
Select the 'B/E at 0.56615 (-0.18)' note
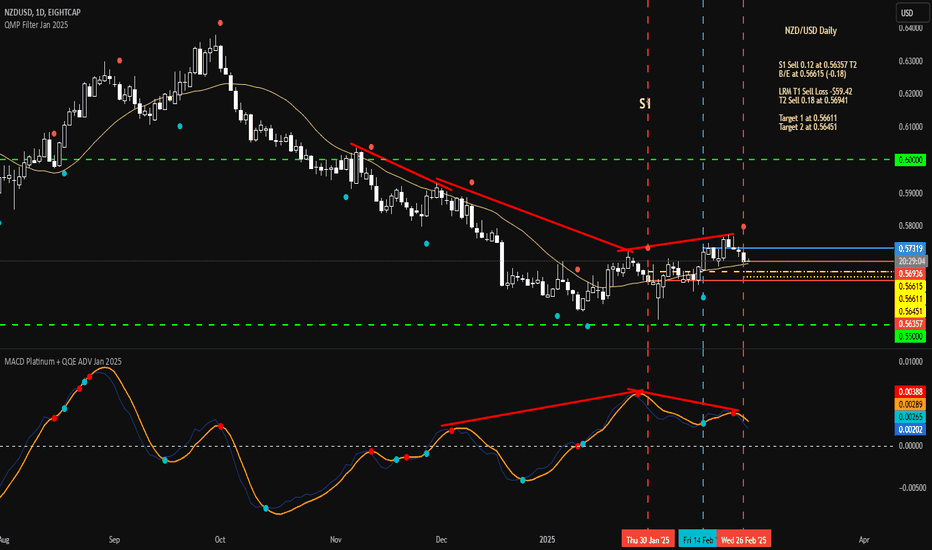click(812, 74)
